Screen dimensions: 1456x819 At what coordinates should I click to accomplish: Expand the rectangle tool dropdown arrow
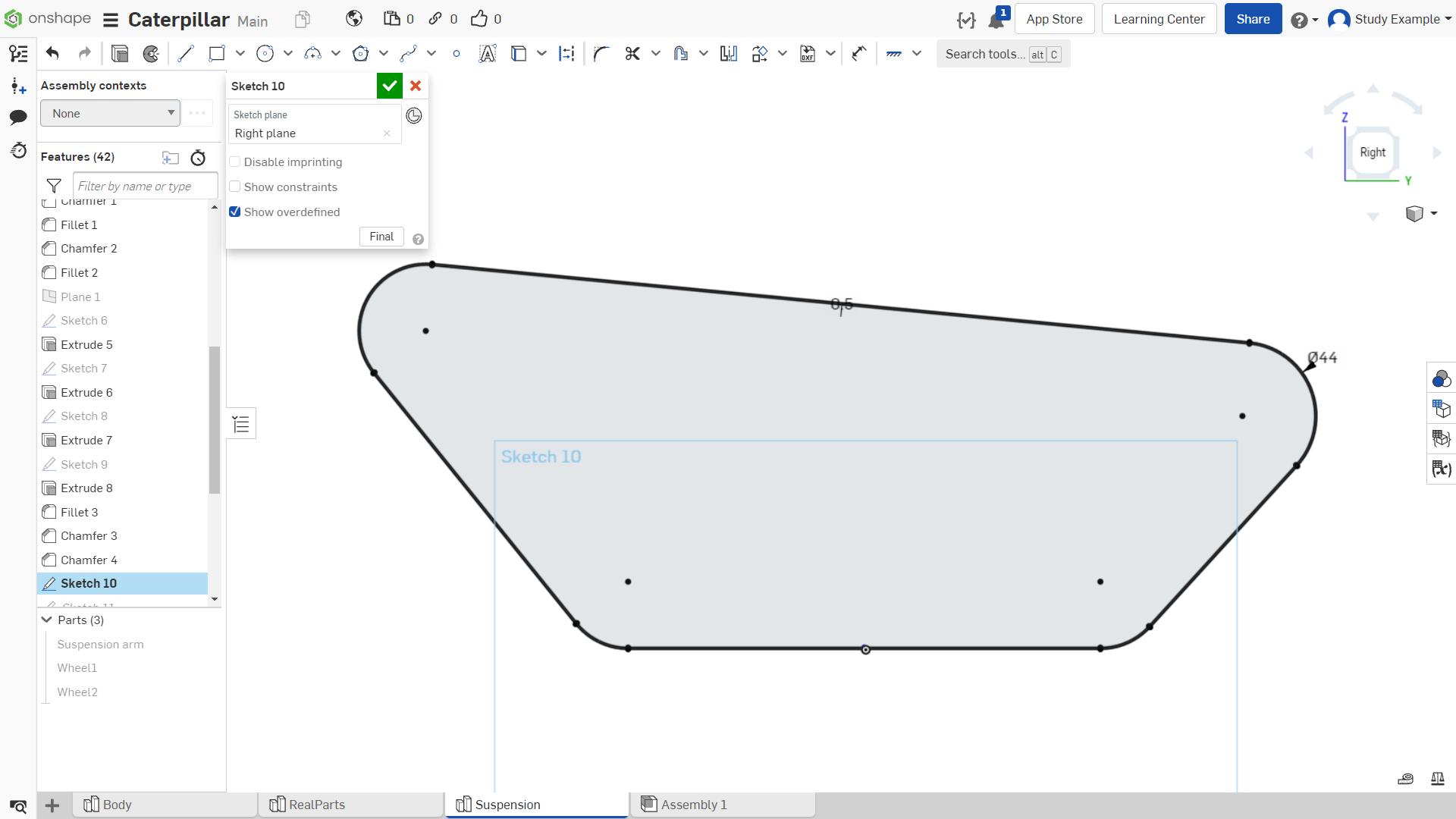(240, 54)
